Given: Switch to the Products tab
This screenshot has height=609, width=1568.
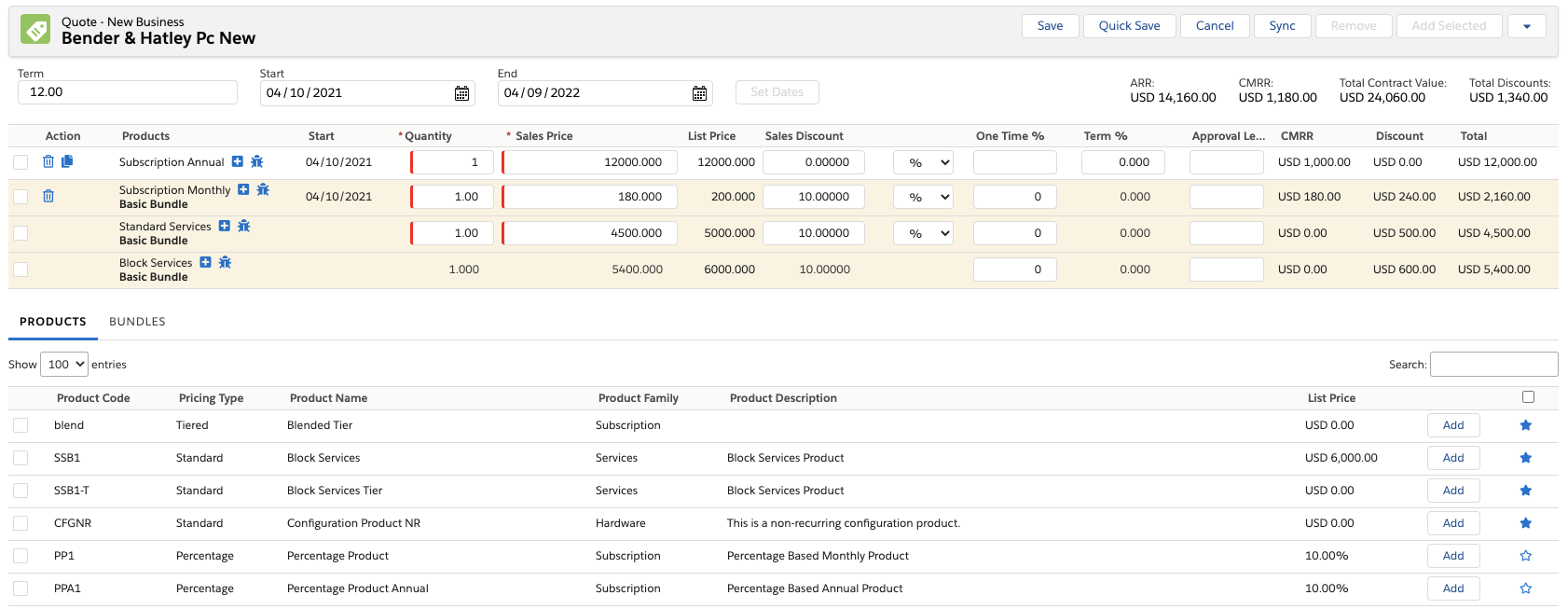Looking at the screenshot, I should [53, 322].
